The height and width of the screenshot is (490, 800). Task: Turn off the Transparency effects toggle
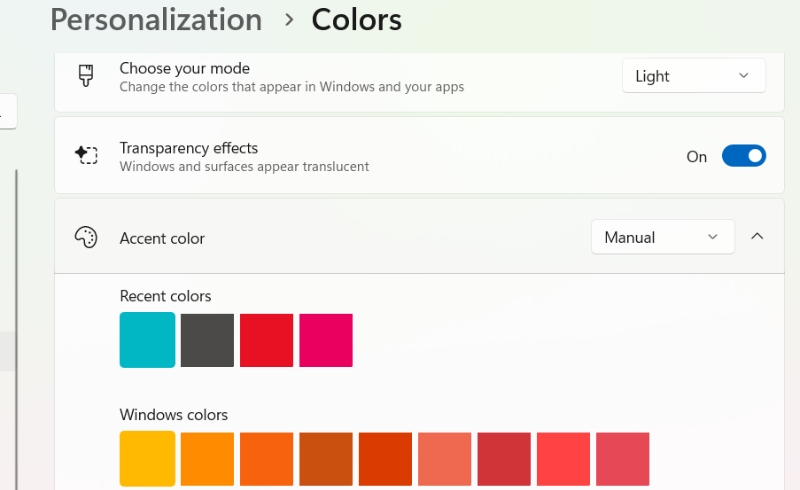pos(743,156)
